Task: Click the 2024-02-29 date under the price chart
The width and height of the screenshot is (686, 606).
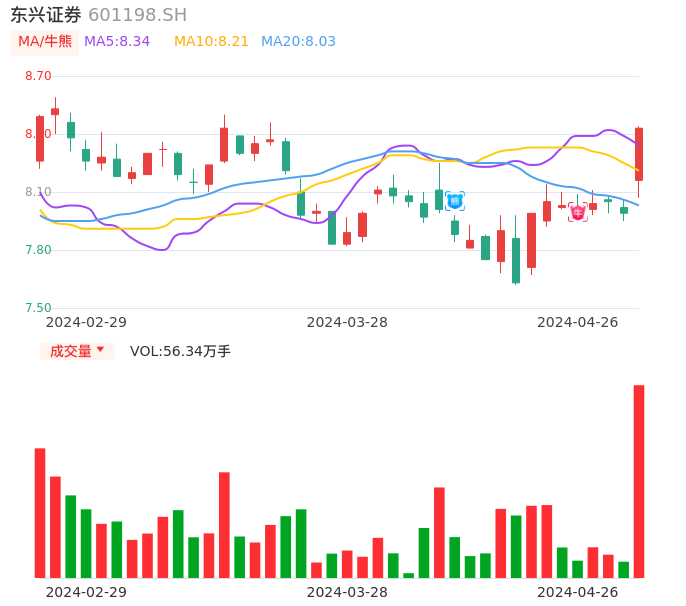Action: pyautogui.click(x=86, y=322)
